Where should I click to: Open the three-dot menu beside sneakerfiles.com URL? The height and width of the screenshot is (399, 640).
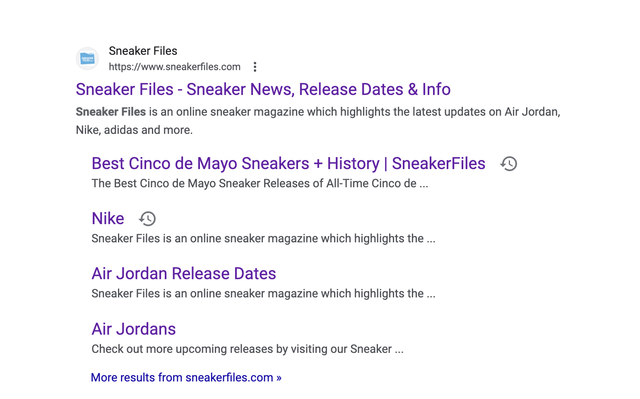point(255,67)
